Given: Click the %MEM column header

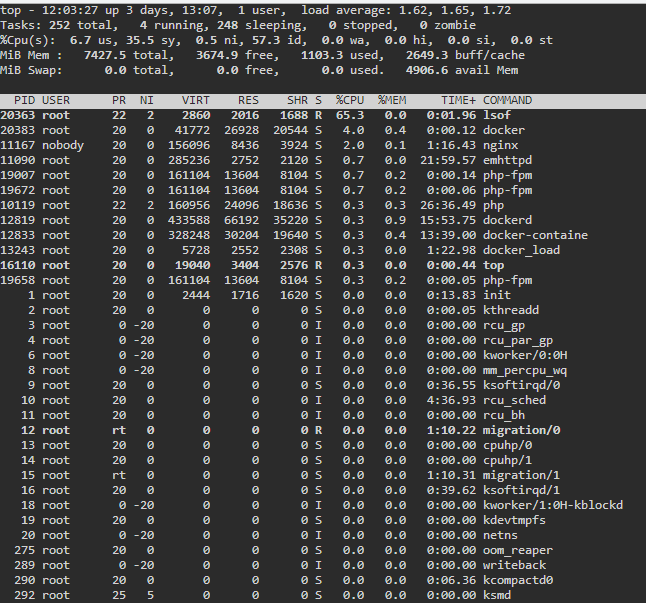Looking at the screenshot, I should [x=392, y=100].
